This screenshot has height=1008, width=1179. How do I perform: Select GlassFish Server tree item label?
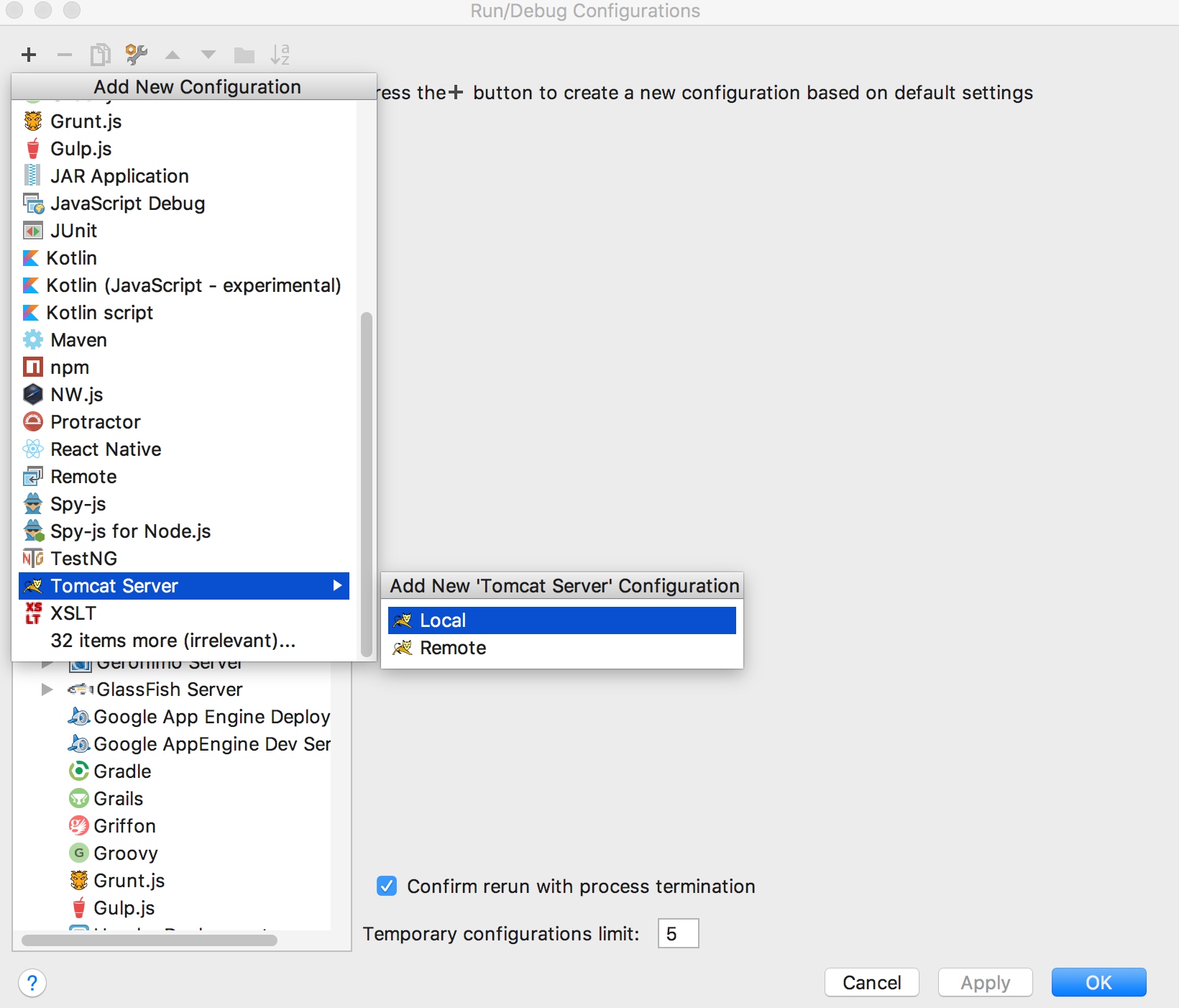pos(170,689)
